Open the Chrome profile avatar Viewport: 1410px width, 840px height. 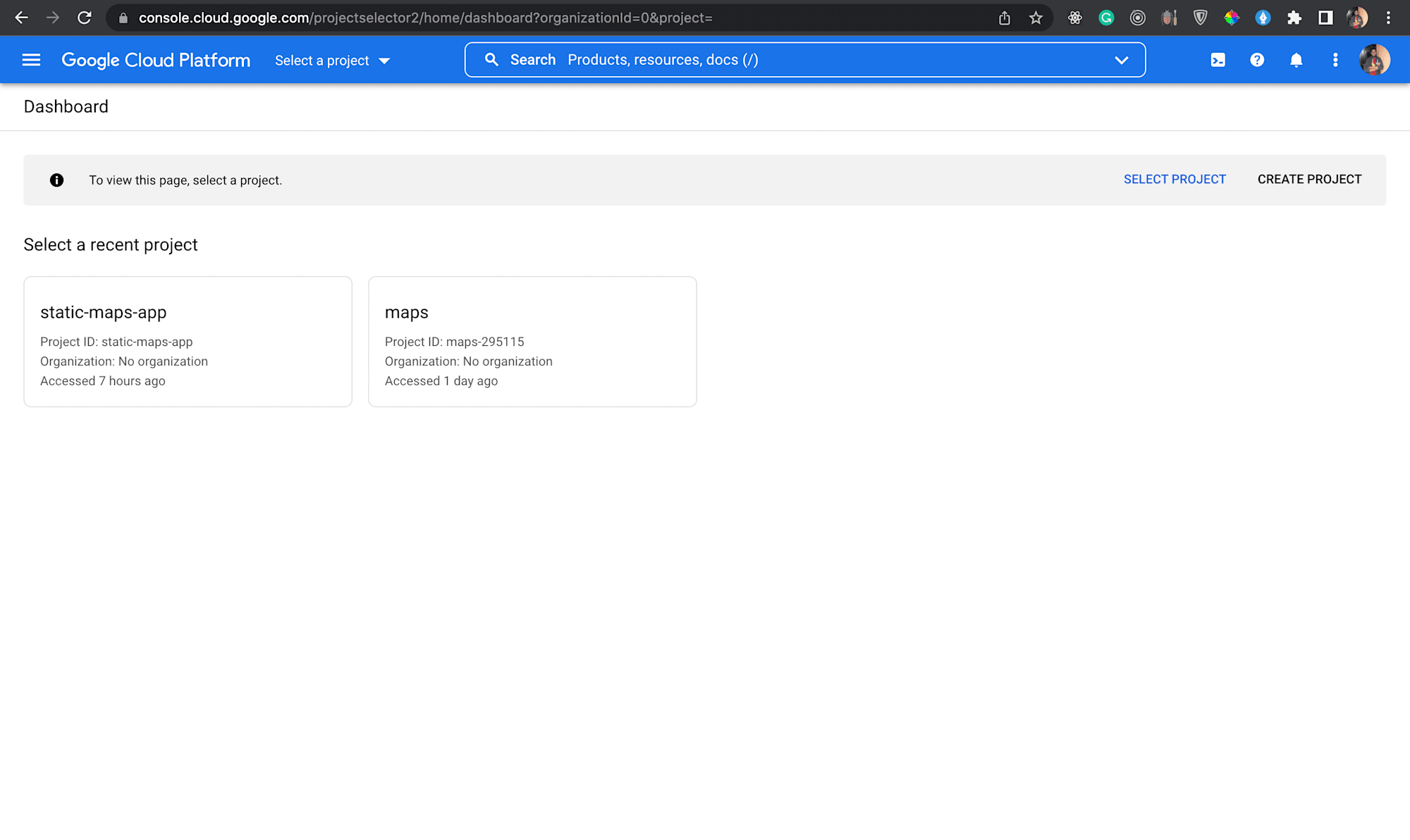(1357, 18)
